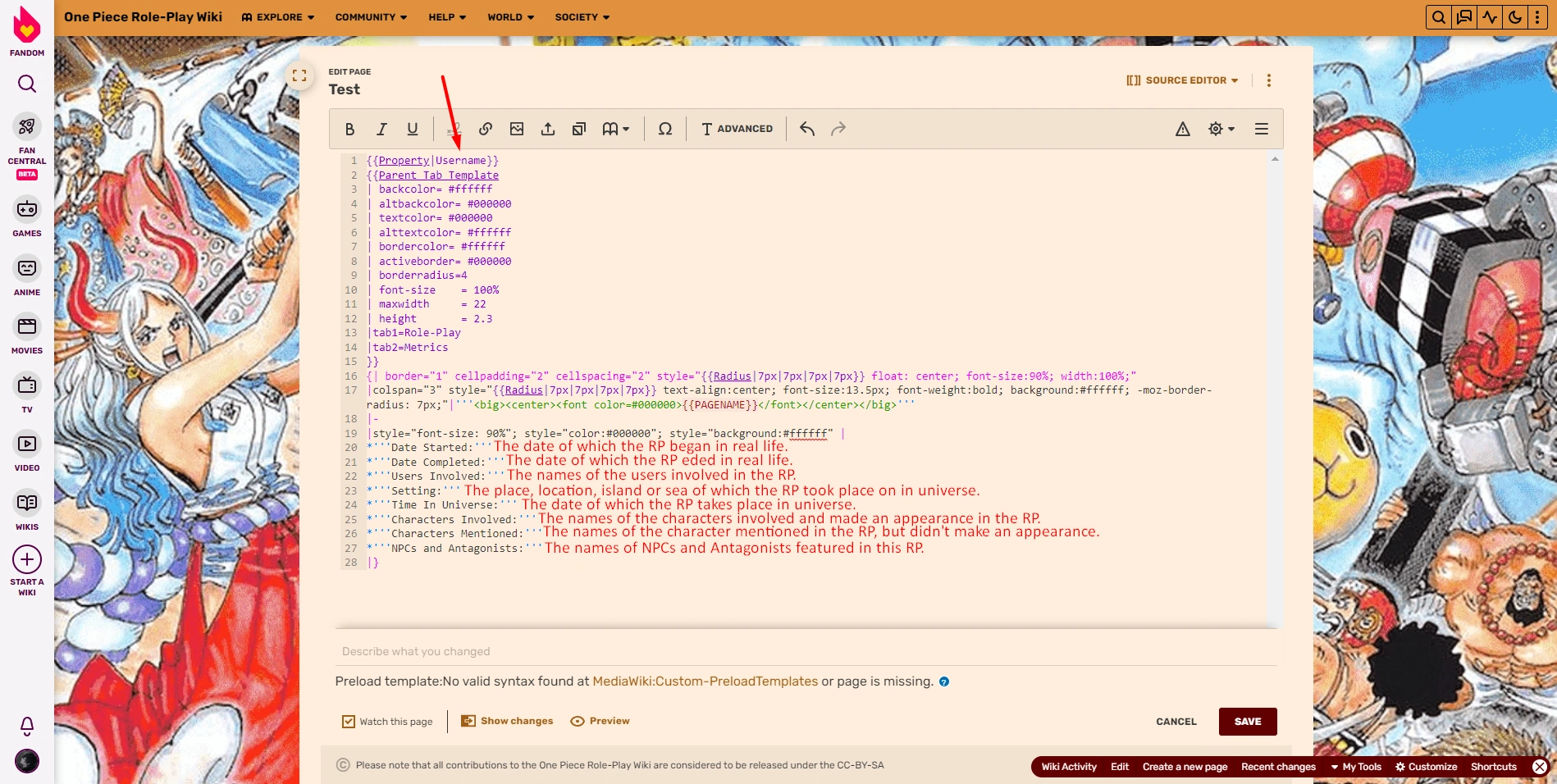The image size is (1557, 784).
Task: Click the Fandom logo
Action: 27,30
